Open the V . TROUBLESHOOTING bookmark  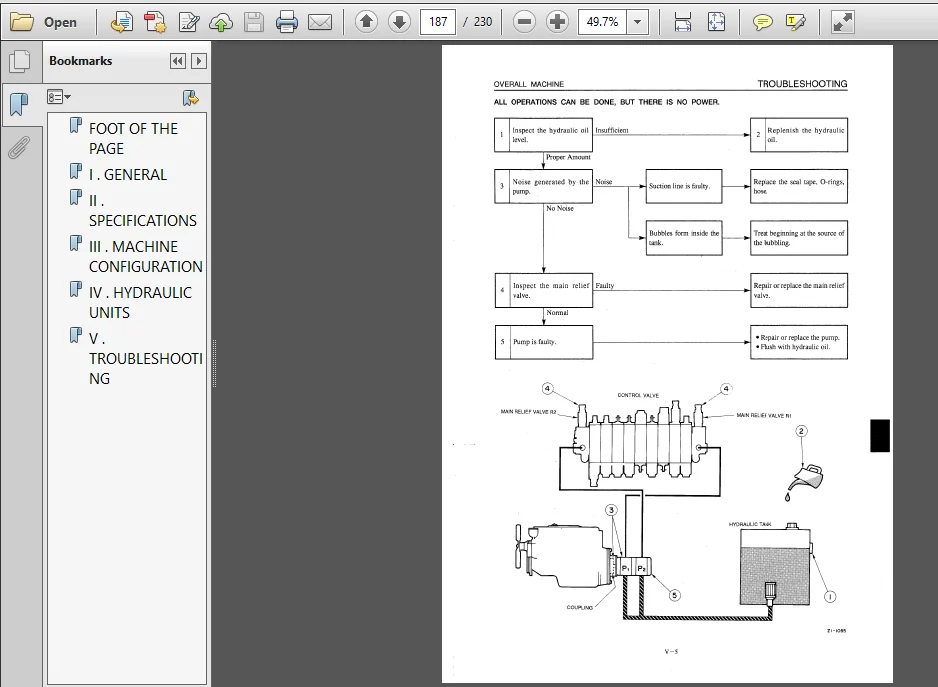[146, 358]
